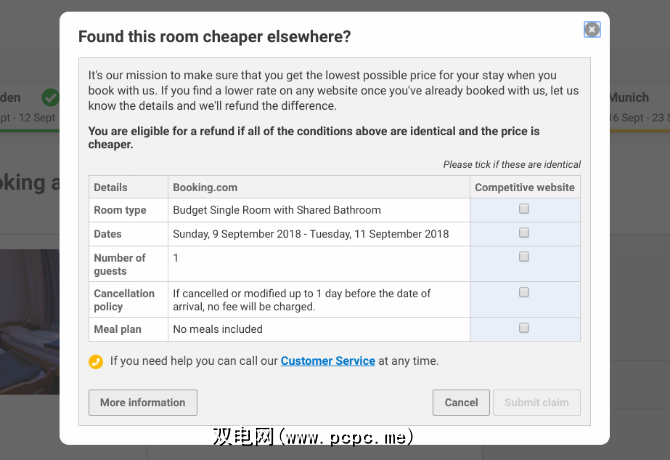The height and width of the screenshot is (460, 670).
Task: Tick the Dates identical checkbox
Action: pyautogui.click(x=524, y=233)
